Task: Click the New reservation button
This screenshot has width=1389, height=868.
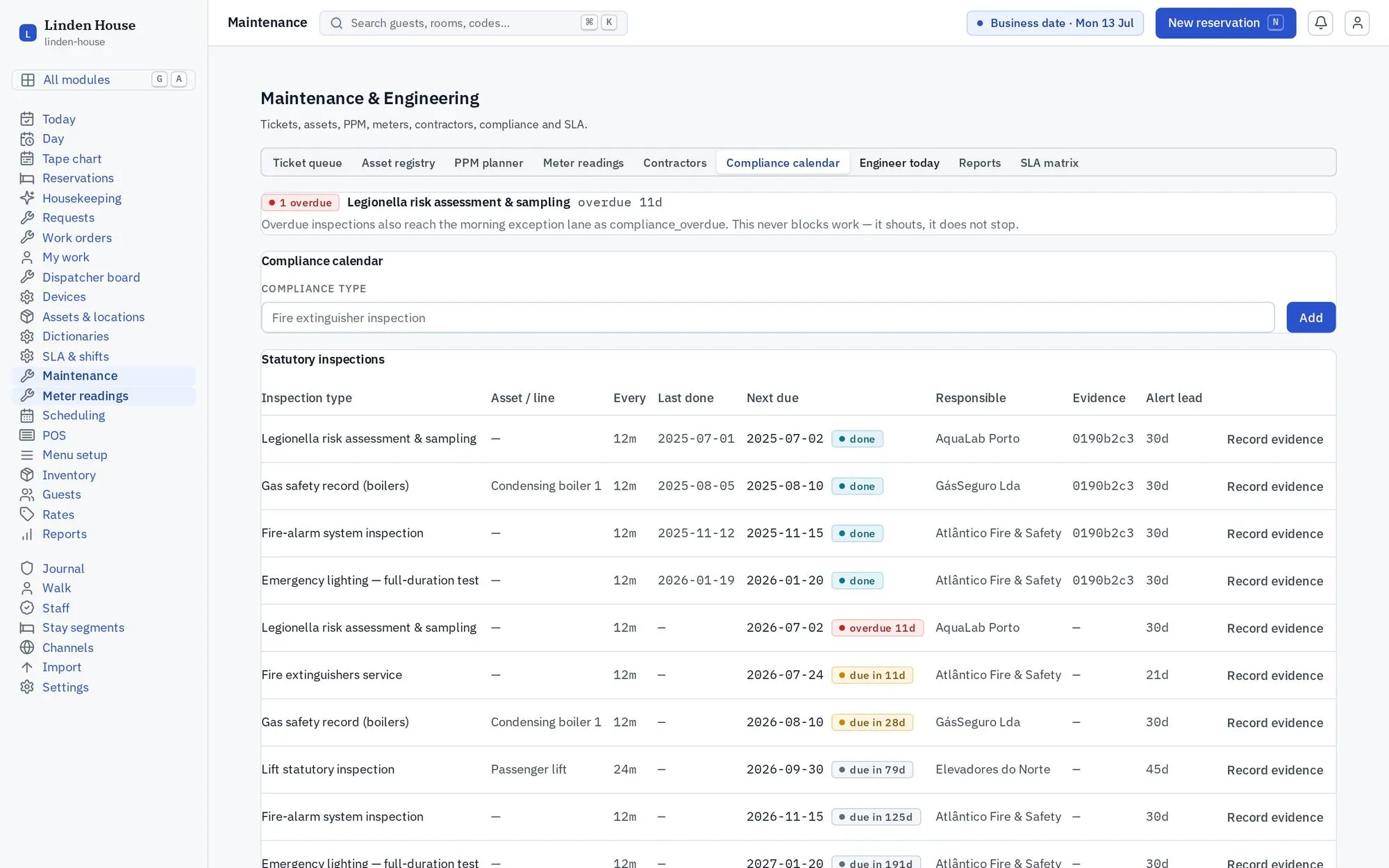Action: (x=1225, y=23)
